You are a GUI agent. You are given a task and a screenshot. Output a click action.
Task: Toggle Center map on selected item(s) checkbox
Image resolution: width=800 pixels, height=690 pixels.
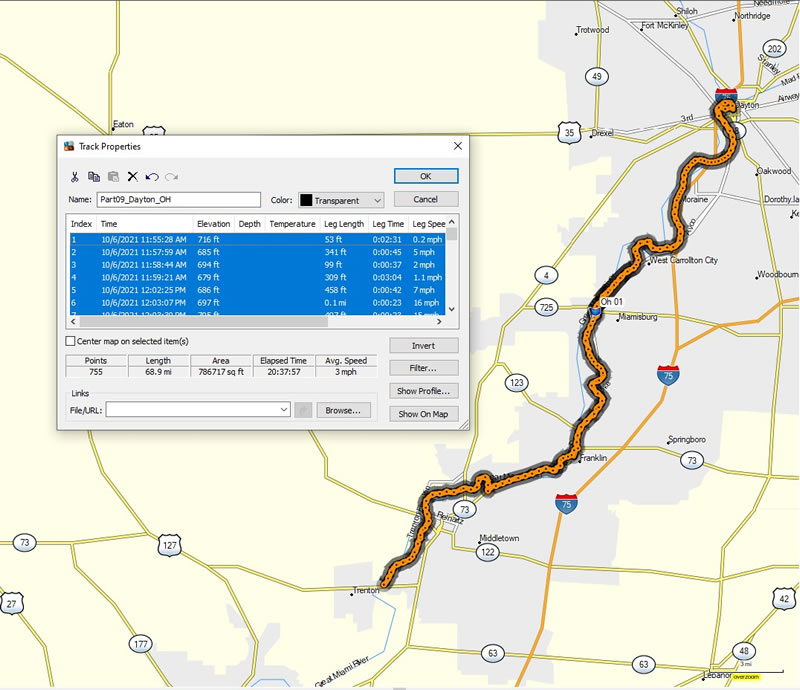click(70, 341)
